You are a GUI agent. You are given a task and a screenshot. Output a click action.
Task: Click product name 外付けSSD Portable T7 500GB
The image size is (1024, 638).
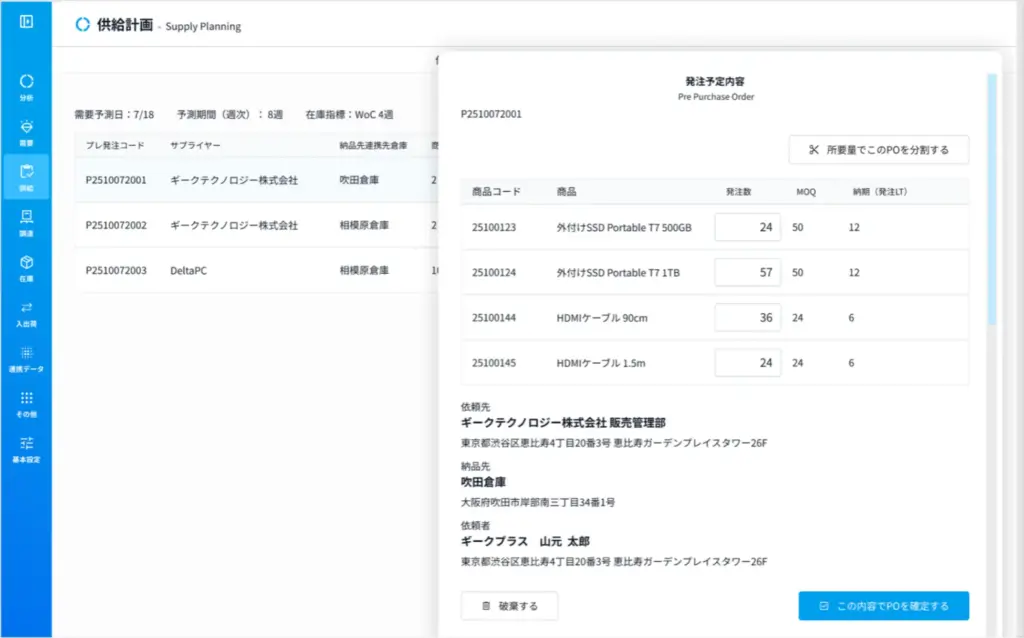pos(624,227)
